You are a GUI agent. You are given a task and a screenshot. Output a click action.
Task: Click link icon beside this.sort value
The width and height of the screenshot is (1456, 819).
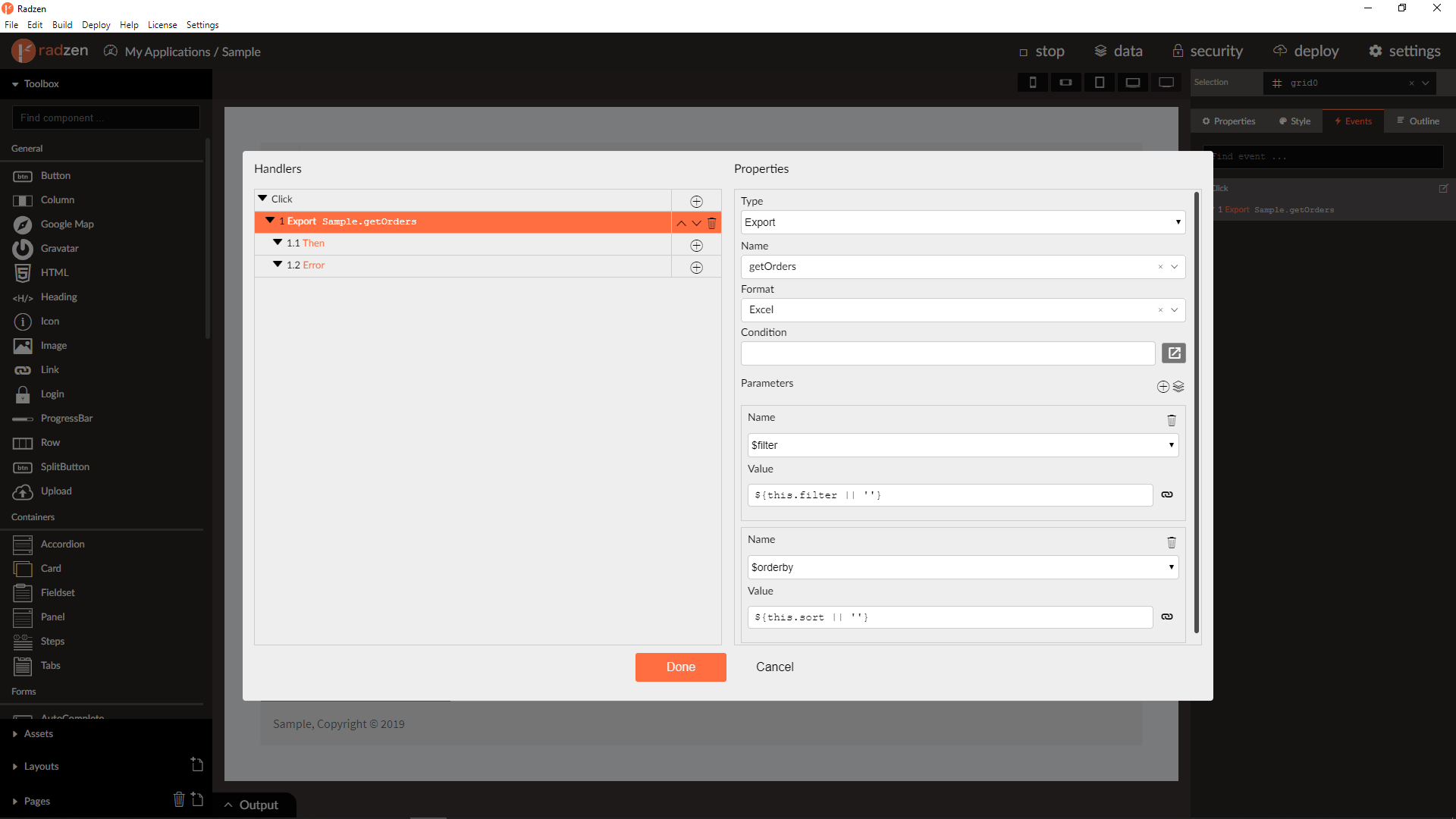pos(1167,617)
